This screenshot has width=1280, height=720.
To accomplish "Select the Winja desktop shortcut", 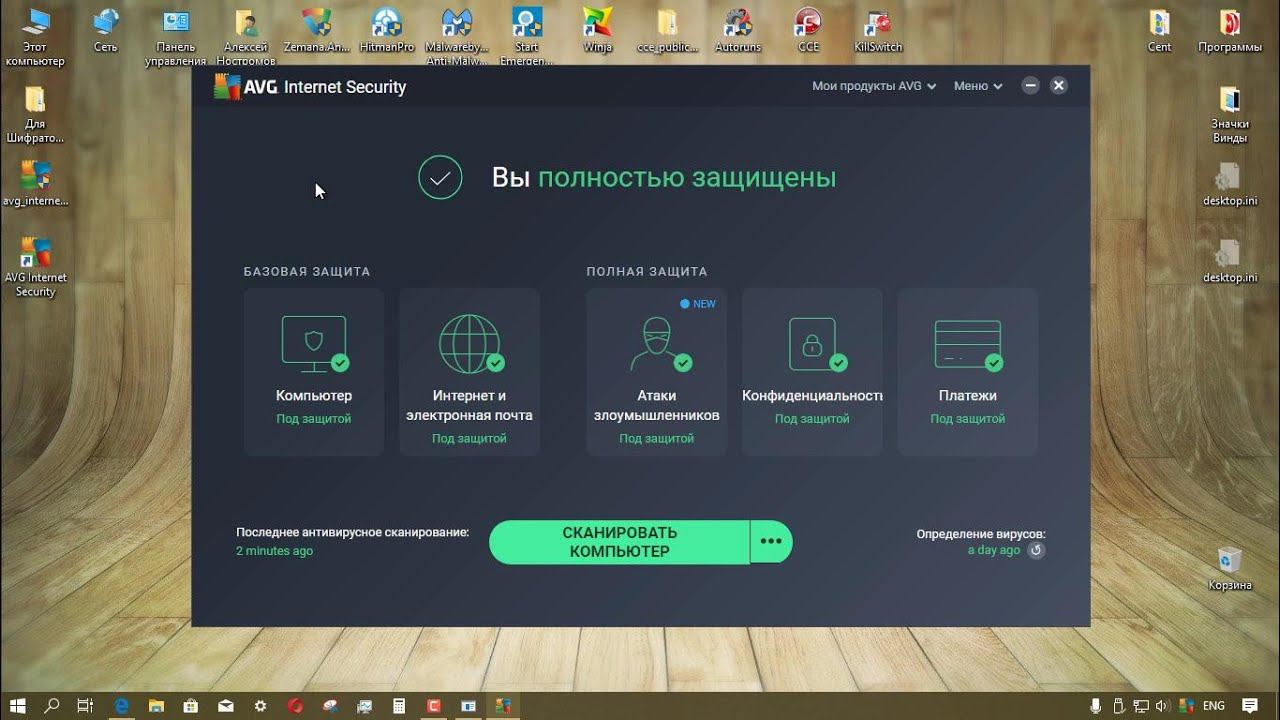I will click(597, 31).
